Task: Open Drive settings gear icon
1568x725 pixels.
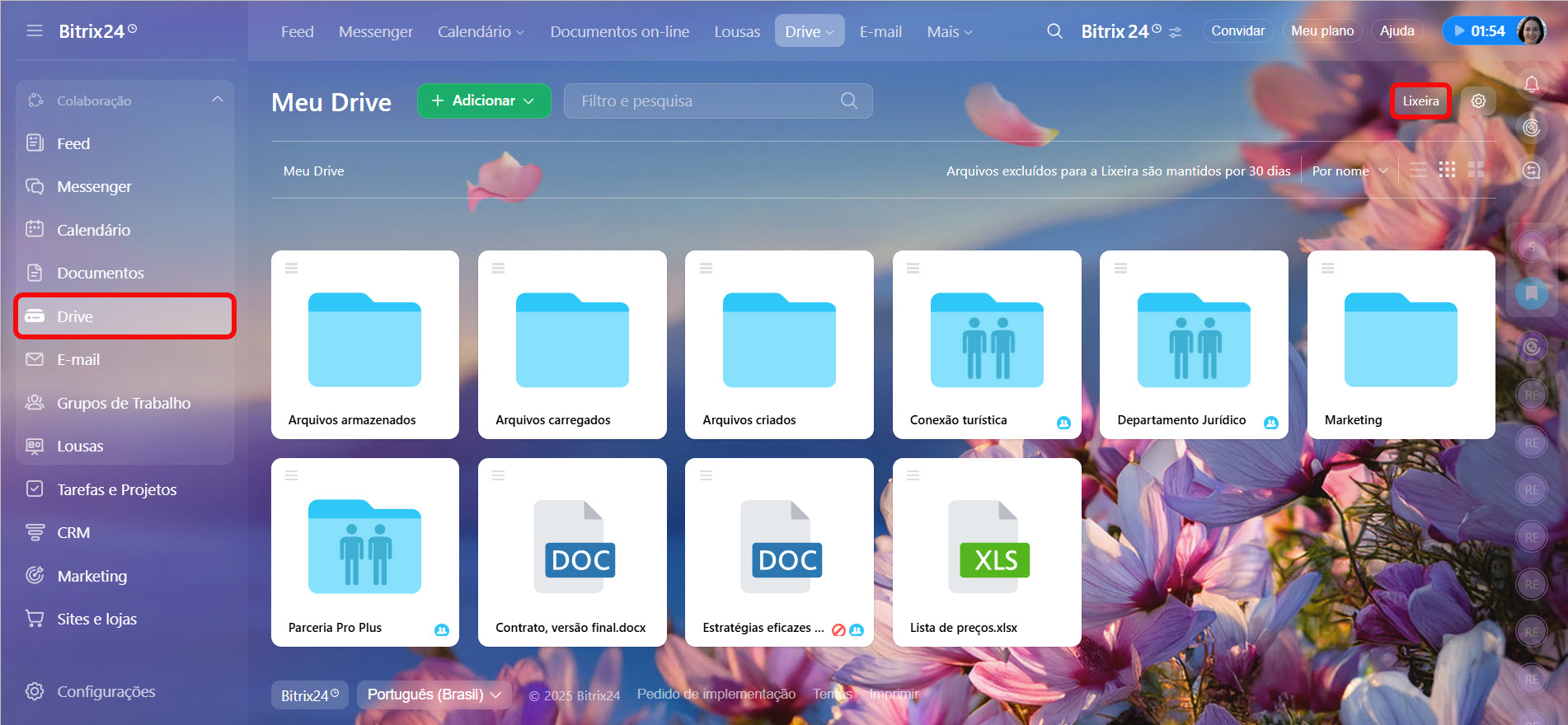Action: click(1478, 101)
